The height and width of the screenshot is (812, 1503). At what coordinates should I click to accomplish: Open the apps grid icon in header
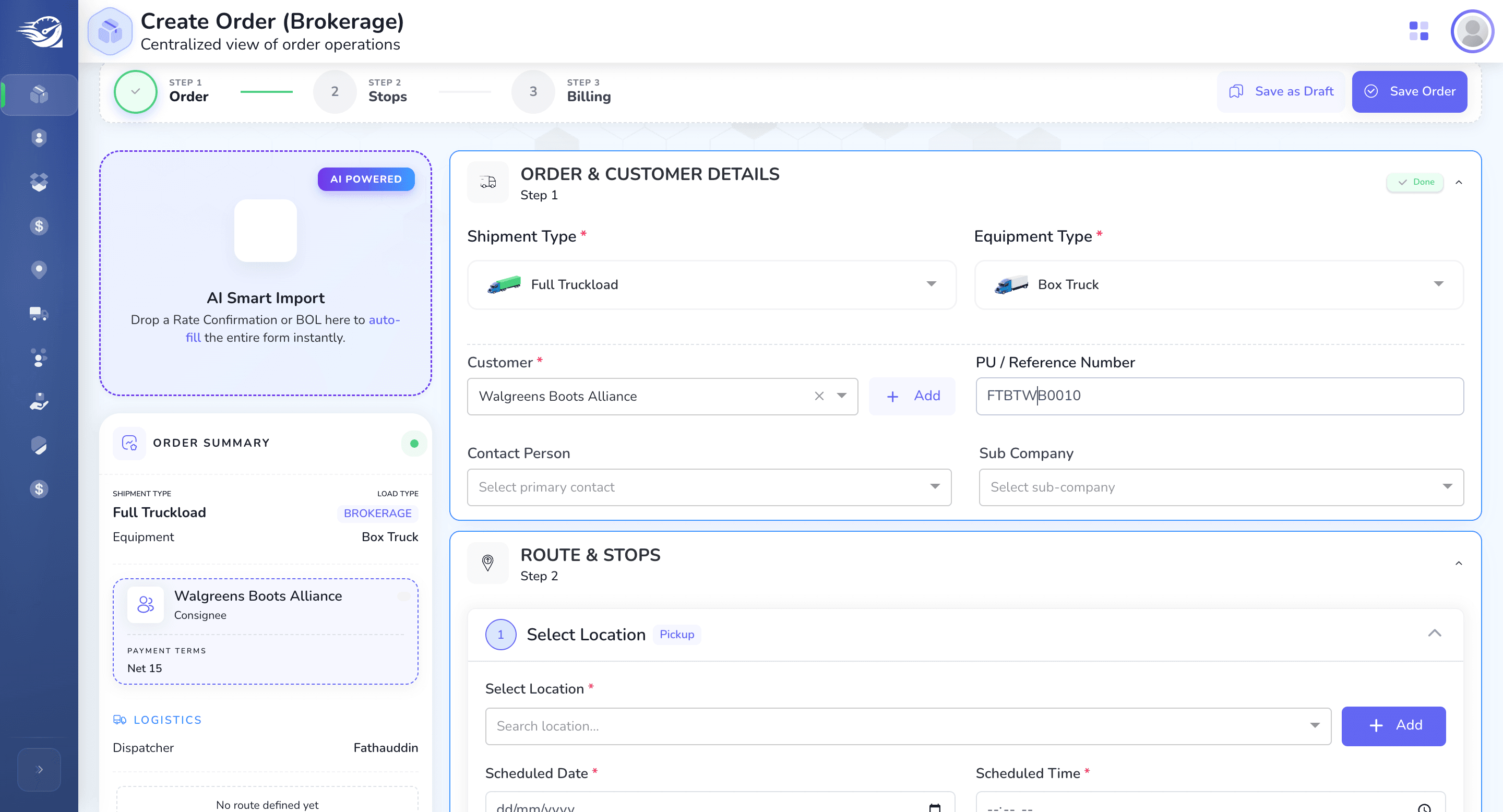click(1418, 31)
